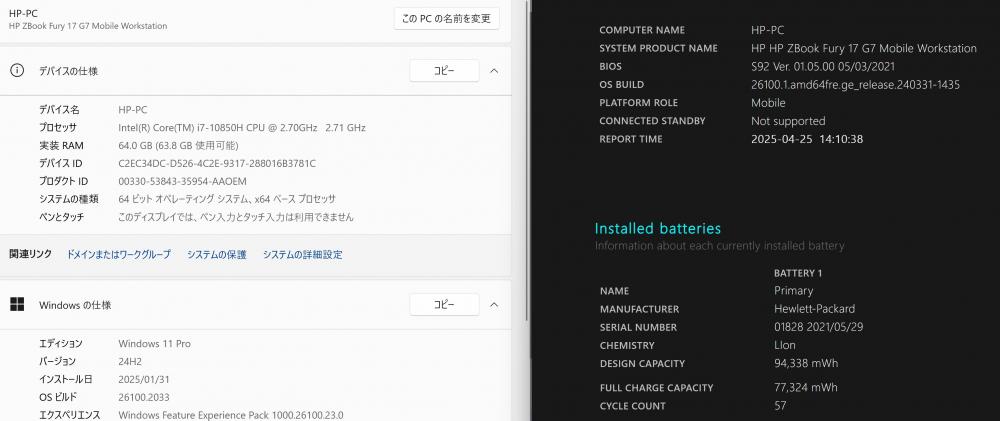The width and height of the screenshot is (1000, 421).
Task: Click the settings window vertical scrollbar
Action: [526, 159]
